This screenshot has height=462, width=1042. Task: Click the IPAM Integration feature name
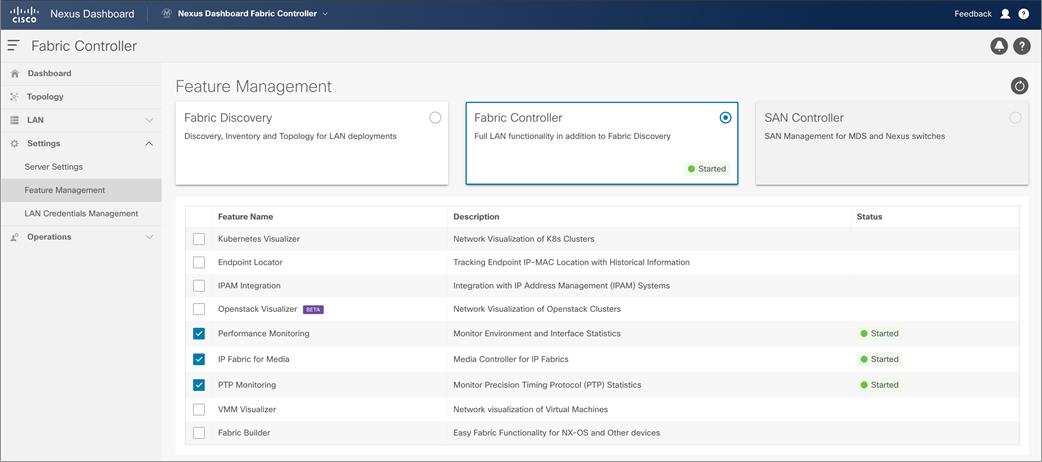(x=249, y=286)
